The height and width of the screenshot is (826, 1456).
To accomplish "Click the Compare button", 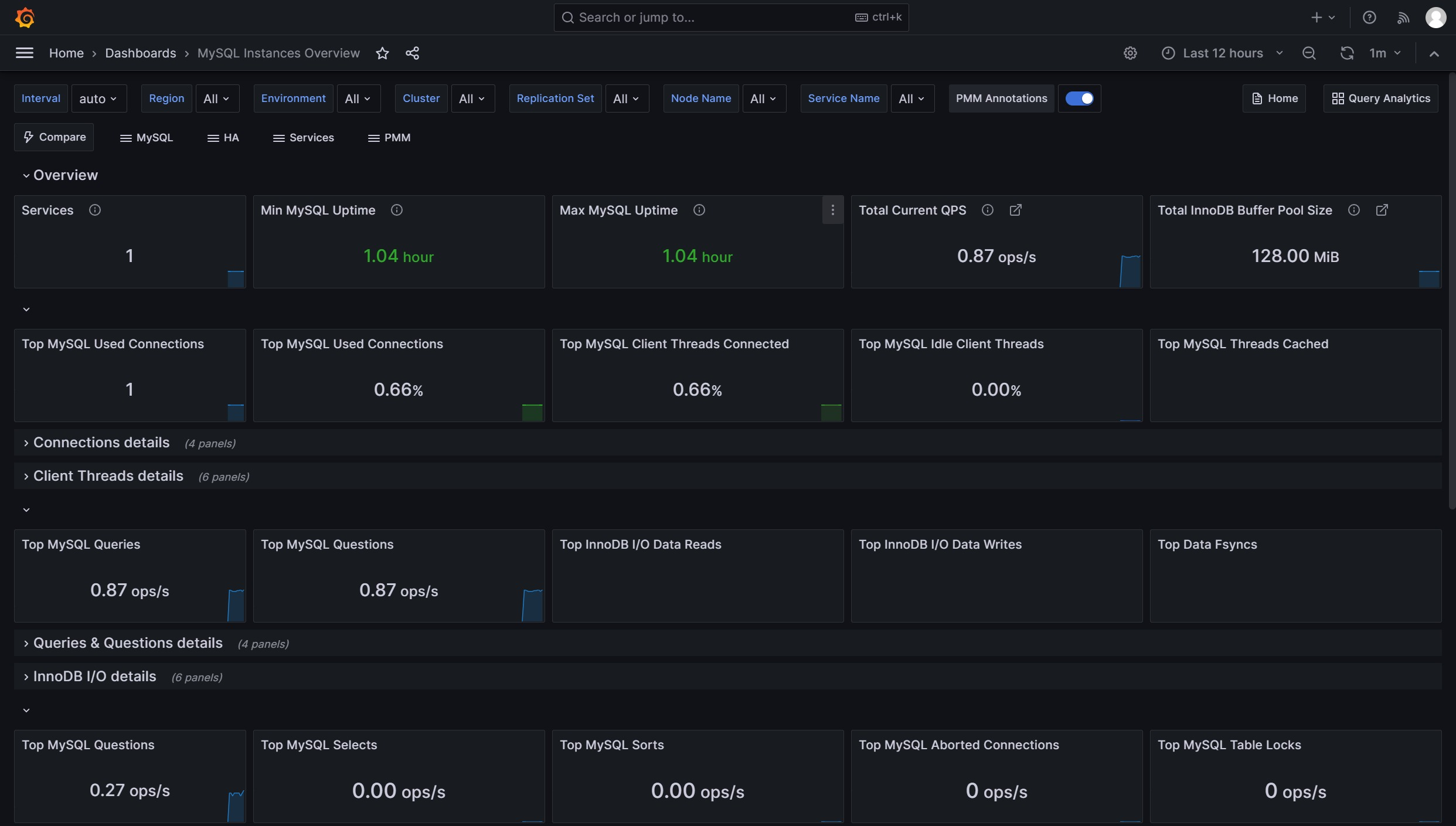I will tap(54, 137).
